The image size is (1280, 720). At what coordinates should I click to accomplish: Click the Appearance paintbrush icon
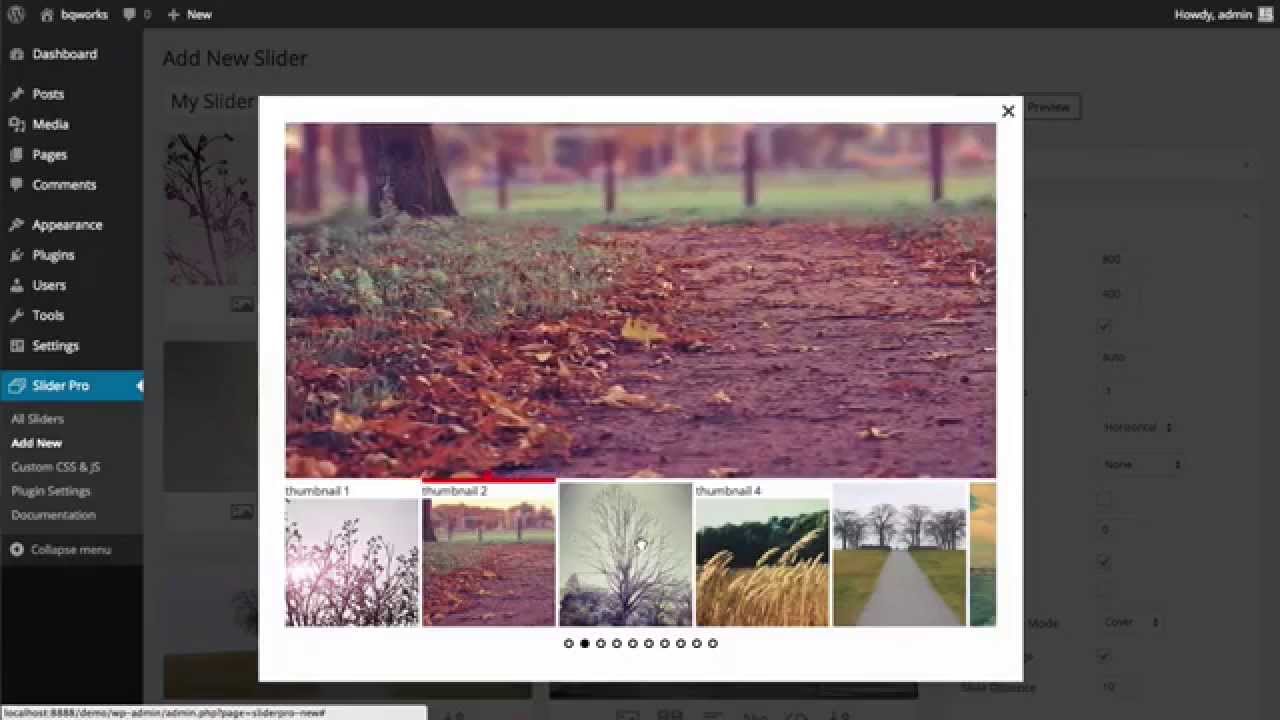(x=16, y=225)
